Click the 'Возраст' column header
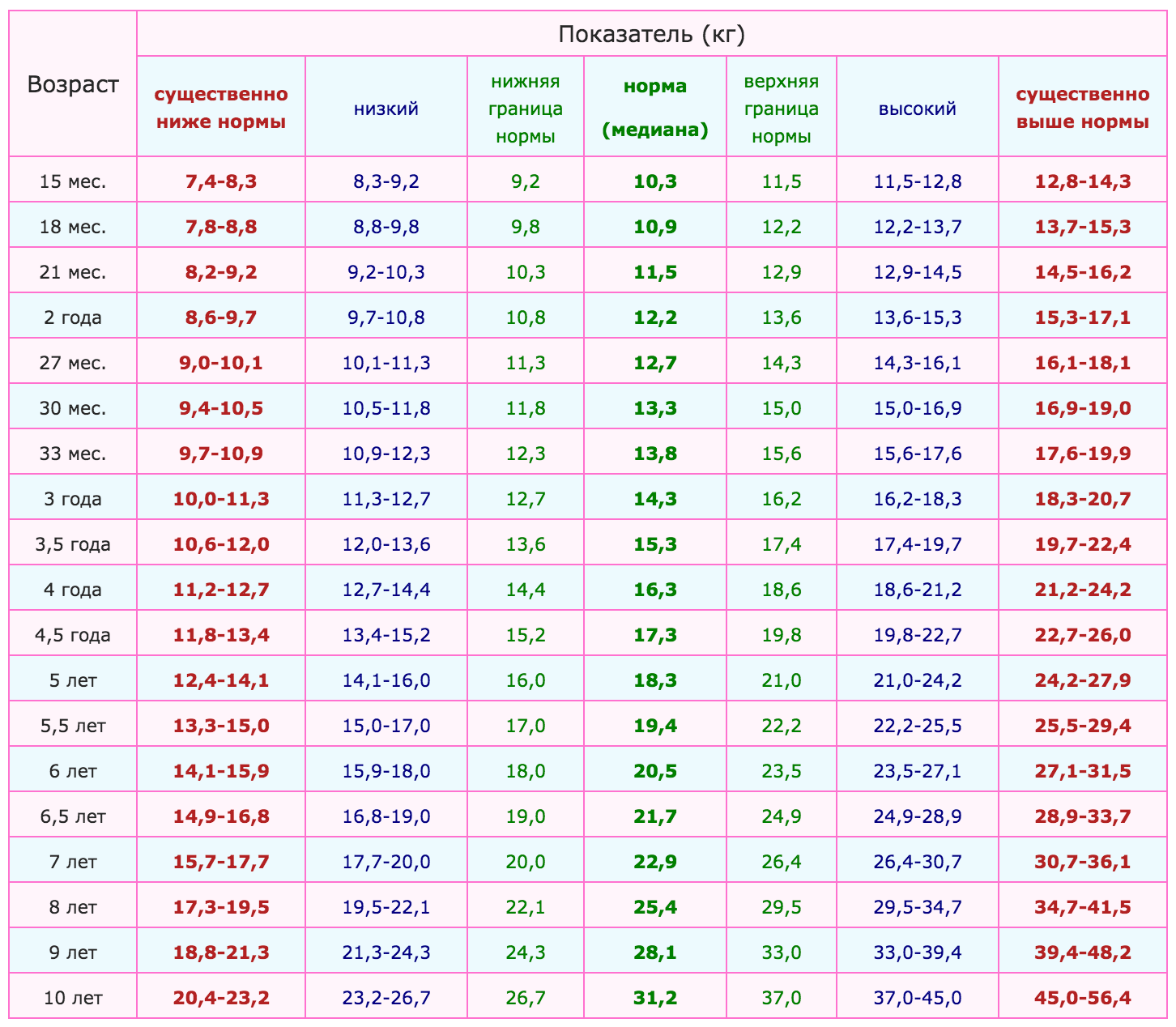Viewport: 1176px width, 1027px height. point(73,84)
